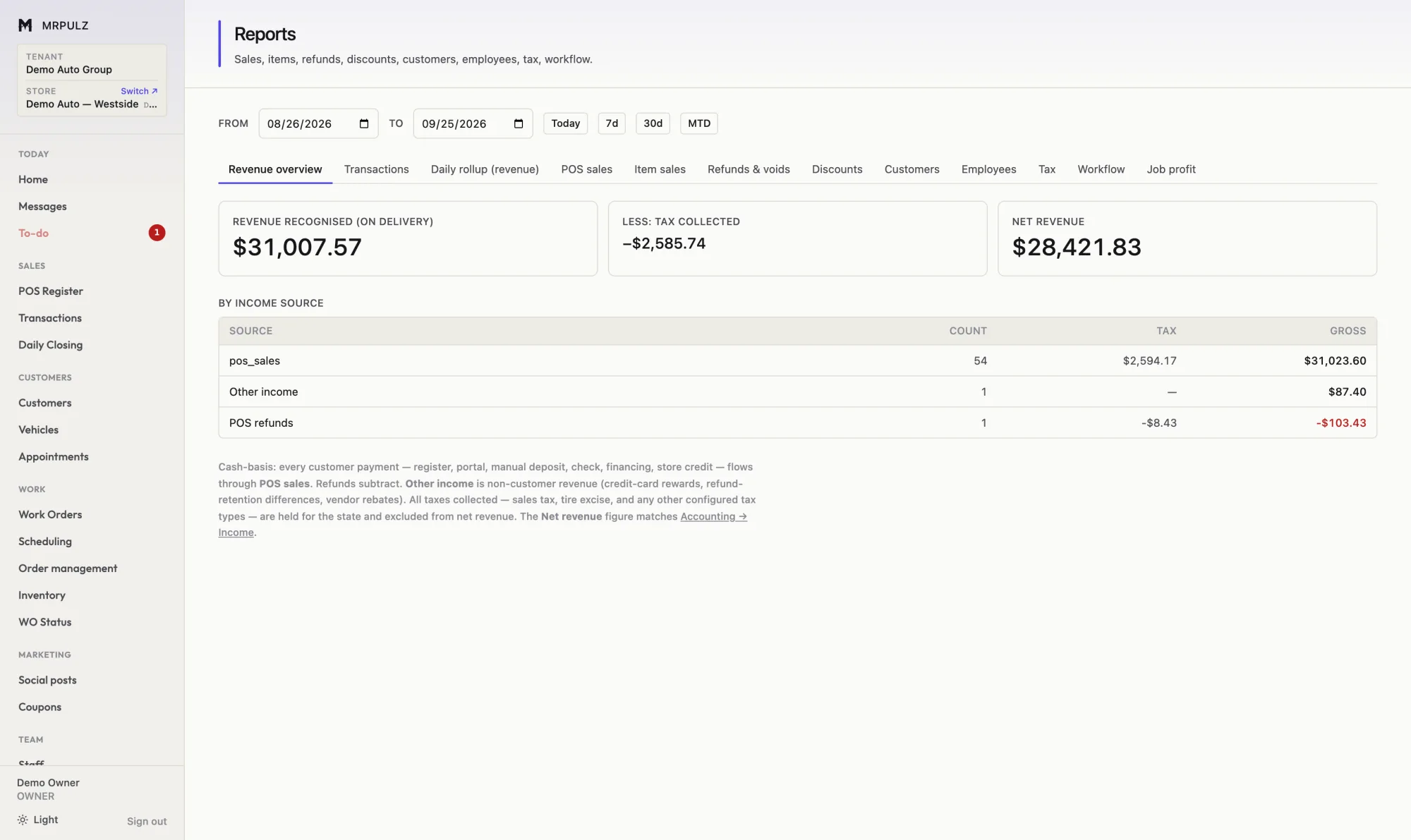Image resolution: width=1411 pixels, height=840 pixels.
Task: Open Customers in the sidebar
Action: (45, 403)
